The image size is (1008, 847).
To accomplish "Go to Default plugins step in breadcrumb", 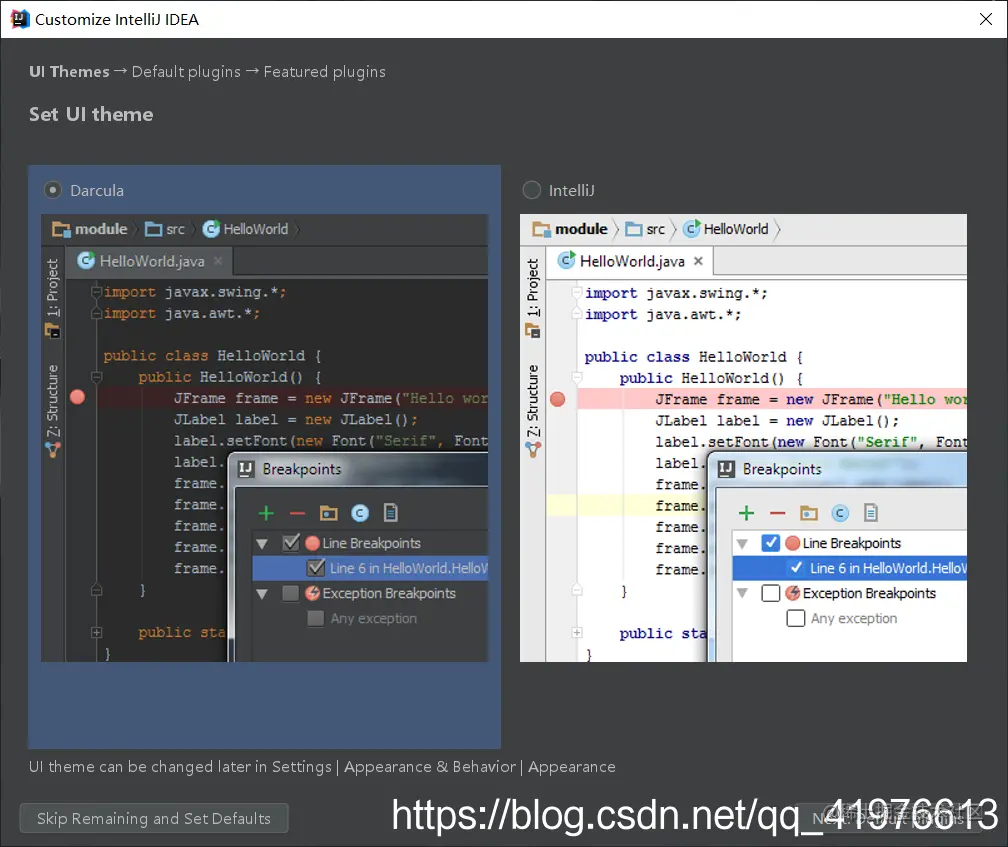I will [x=186, y=71].
